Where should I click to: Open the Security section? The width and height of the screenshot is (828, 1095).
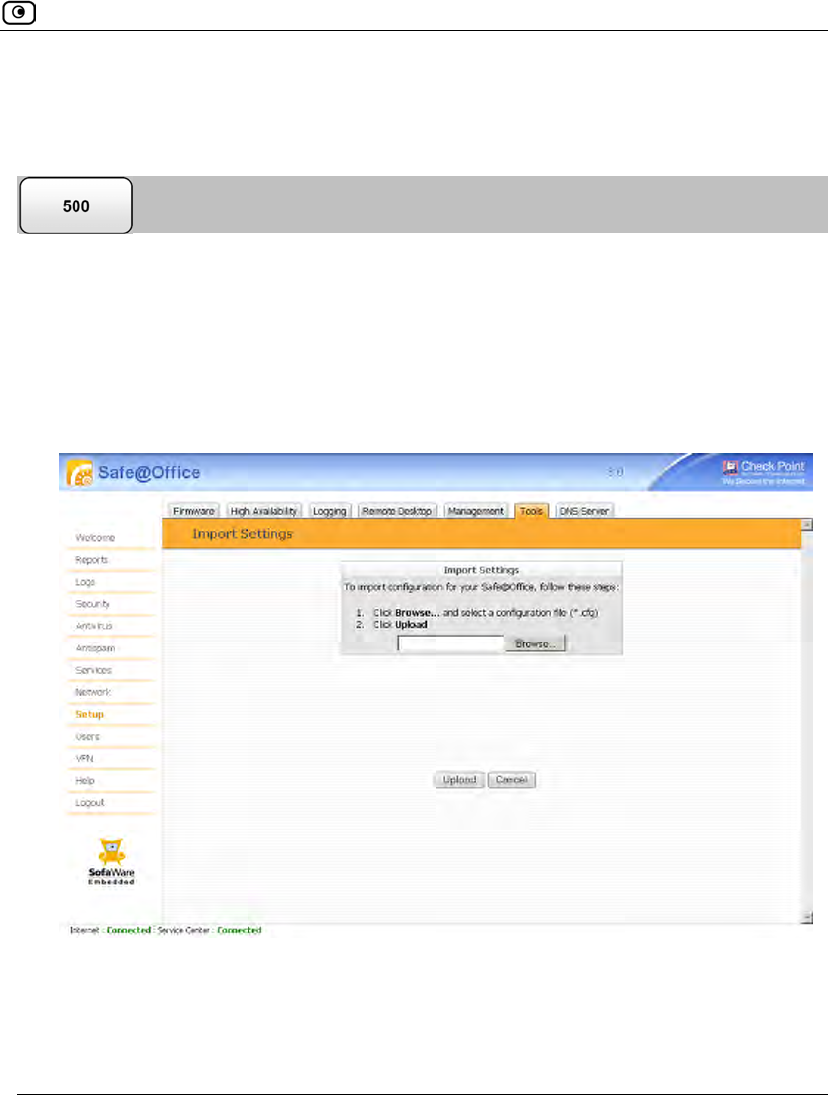tap(92, 604)
